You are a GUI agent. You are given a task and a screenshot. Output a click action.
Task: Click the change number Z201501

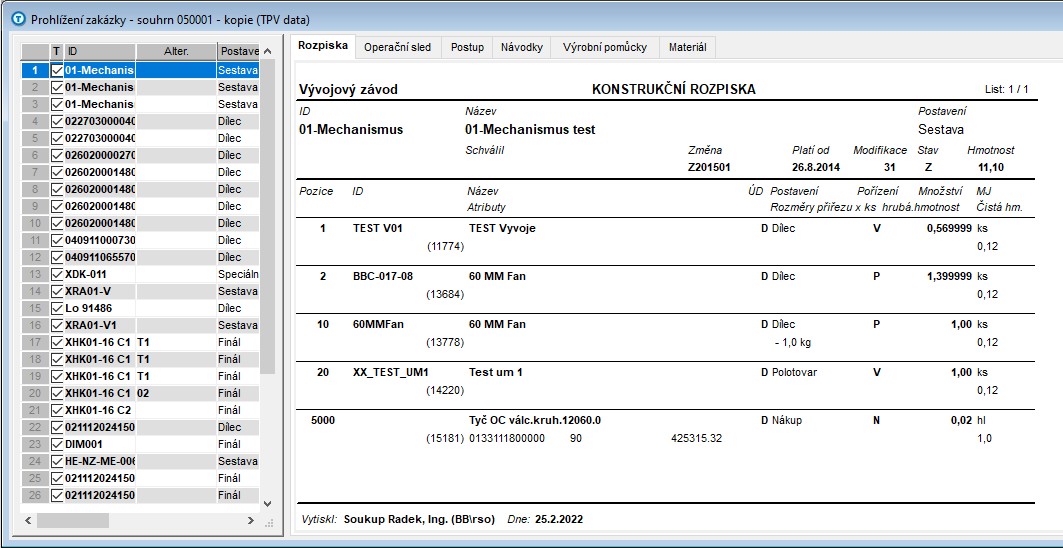pos(709,166)
